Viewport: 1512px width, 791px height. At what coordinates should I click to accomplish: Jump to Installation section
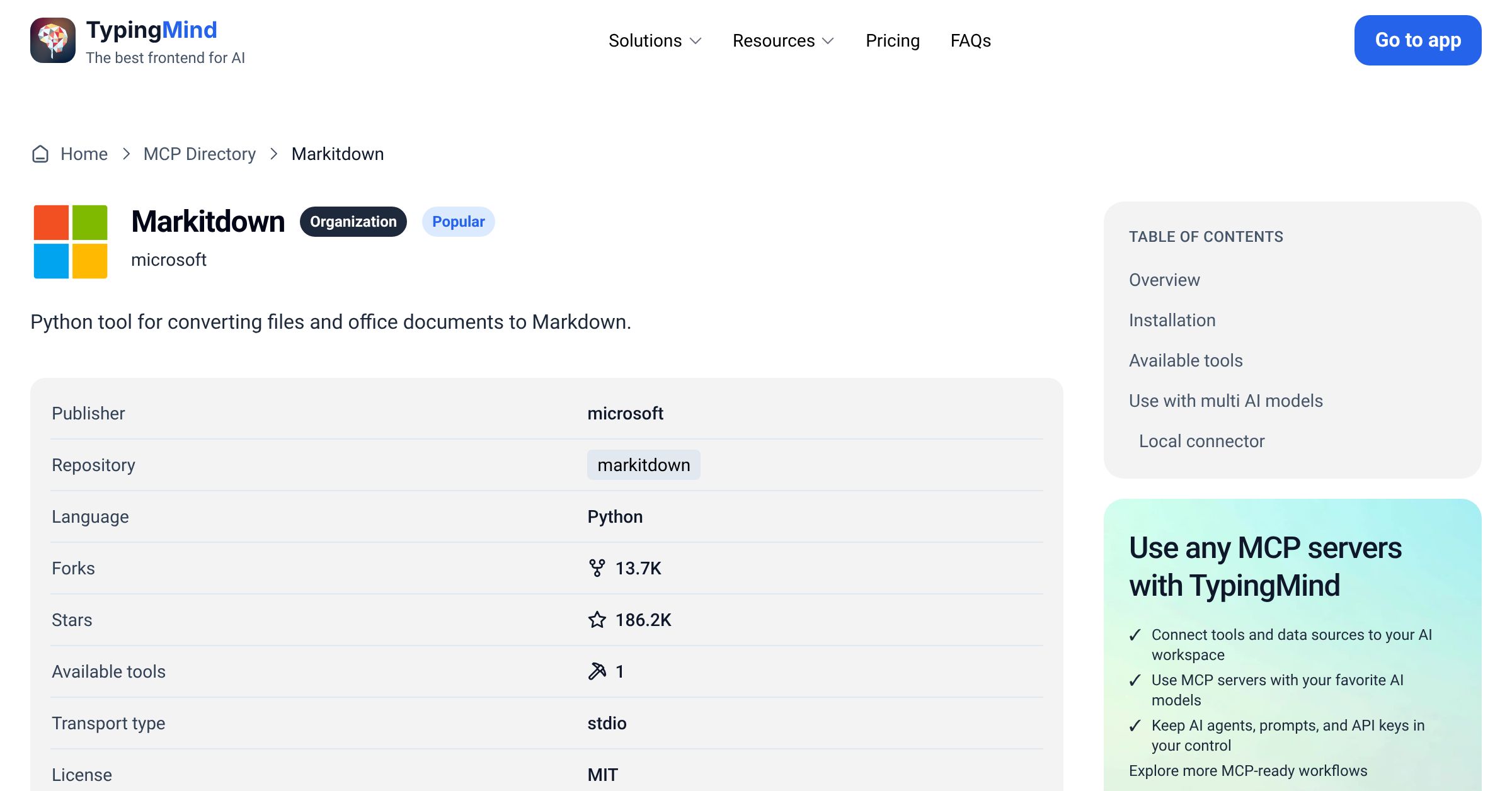tap(1172, 320)
